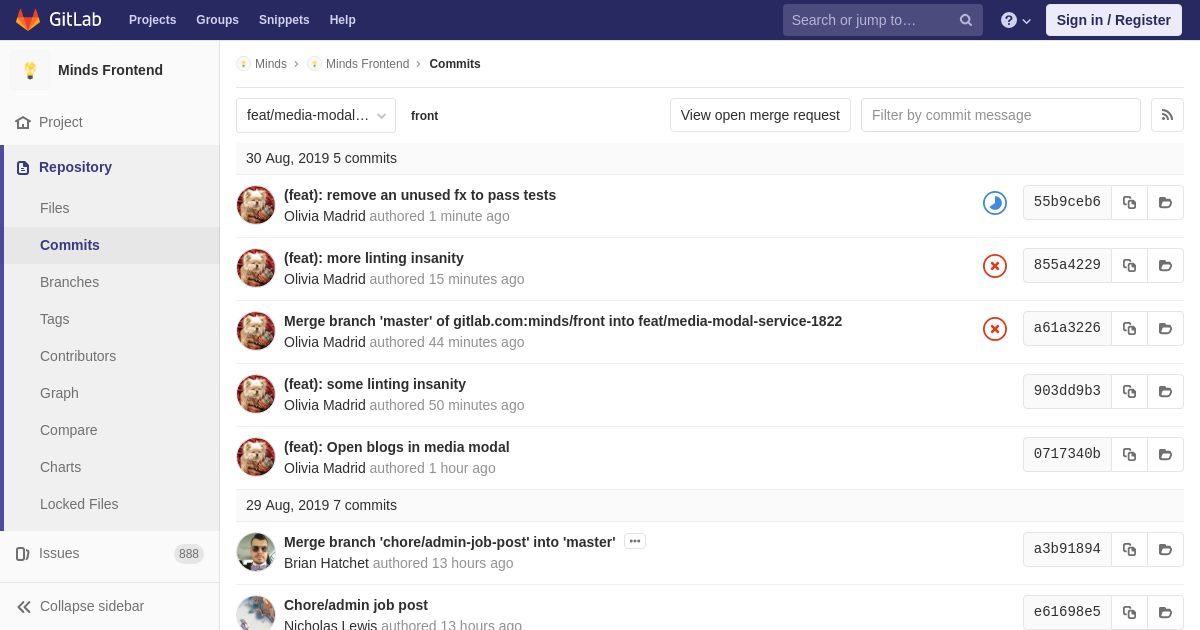This screenshot has height=630, width=1200.
Task: Click 'front' path breadcrumb beside branch selector
Action: point(424,116)
